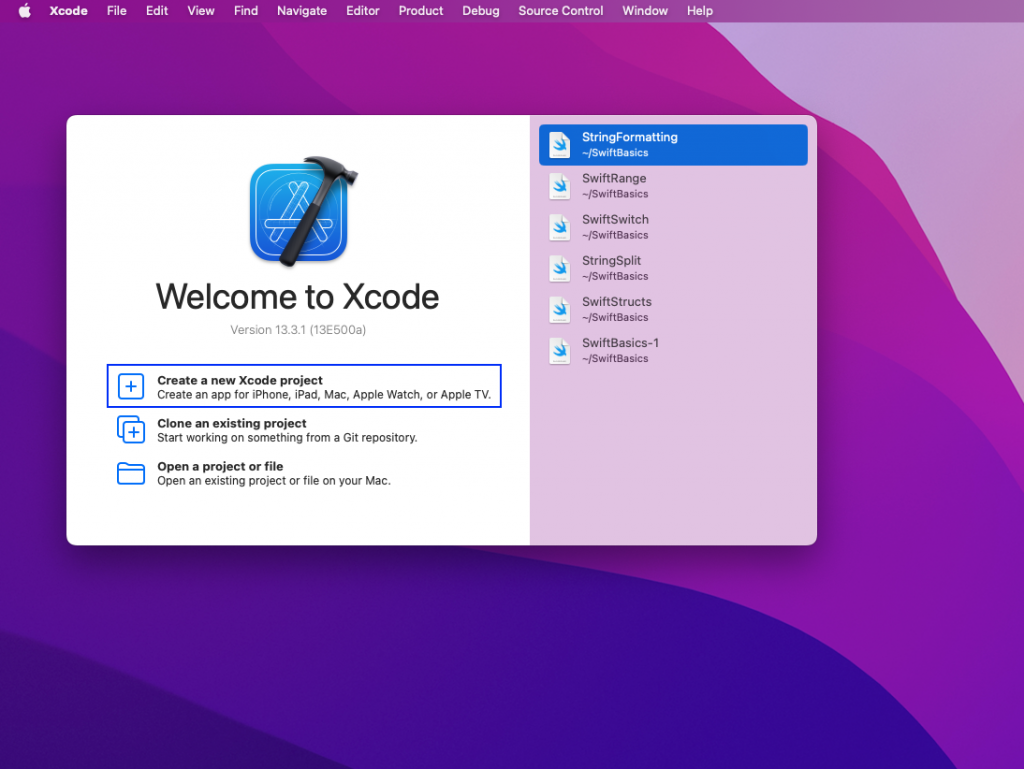Click the plus icon for new Xcode project
The image size is (1024, 769).
131,386
